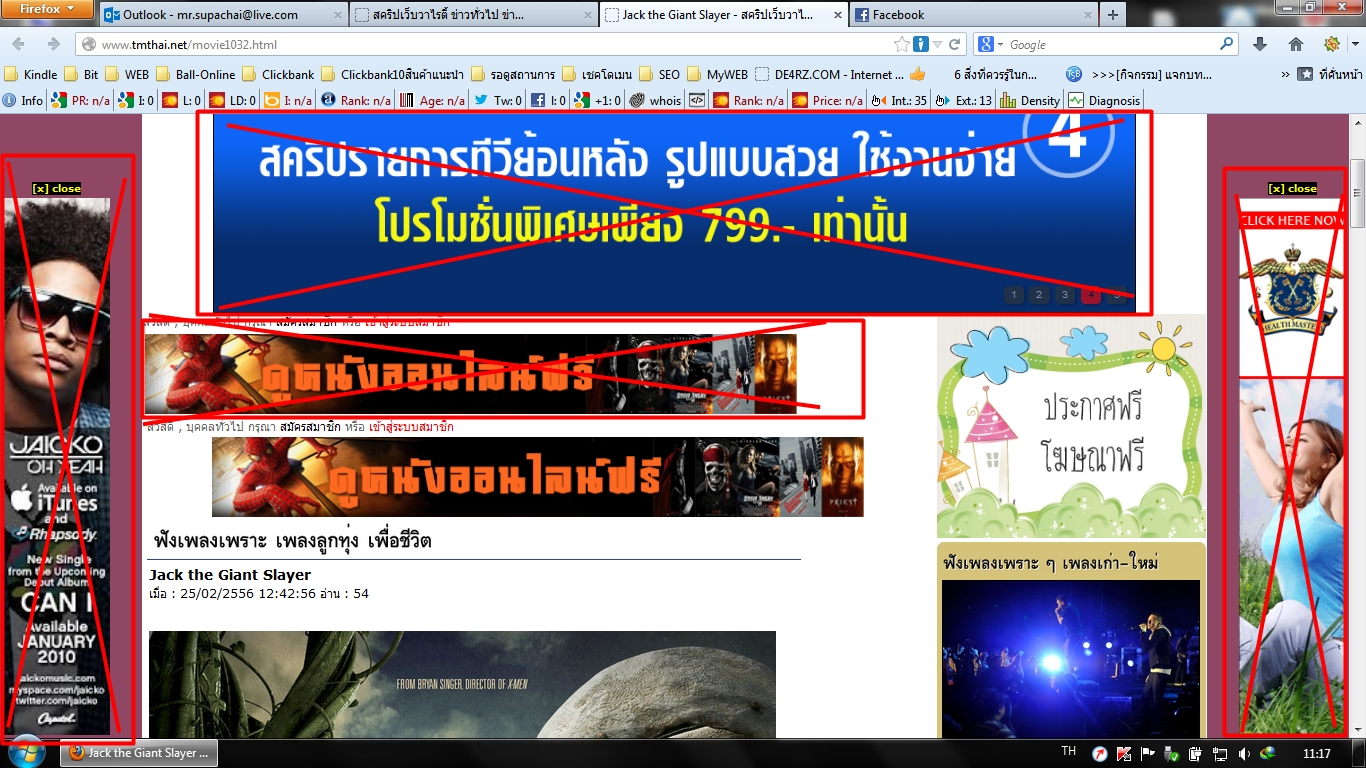
Task: Open the Clickbank bookmark folder
Action: (x=279, y=74)
